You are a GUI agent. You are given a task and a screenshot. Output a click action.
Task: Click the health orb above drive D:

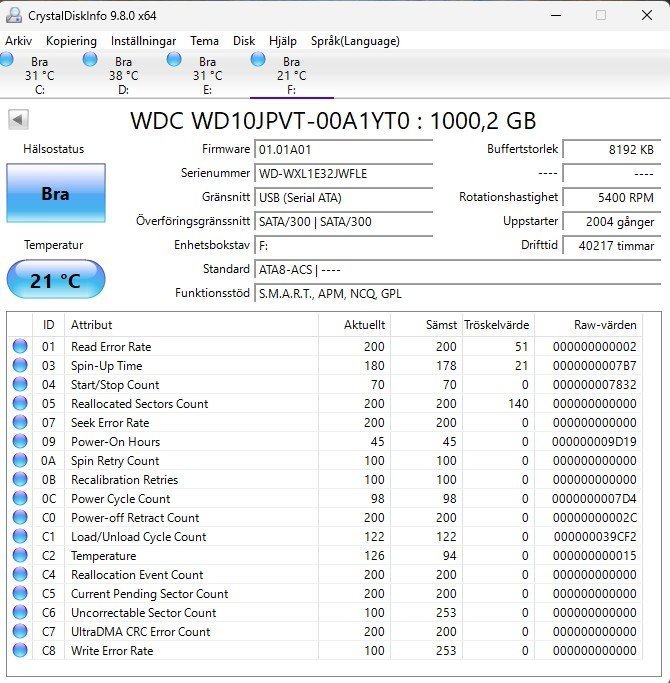click(91, 60)
